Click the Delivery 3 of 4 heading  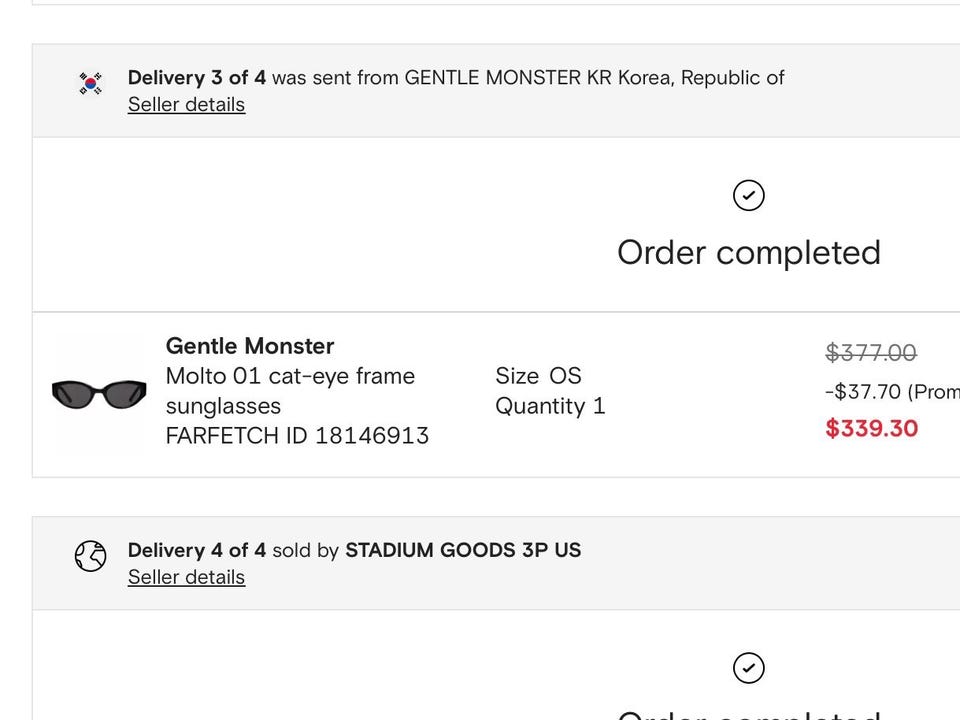point(197,78)
